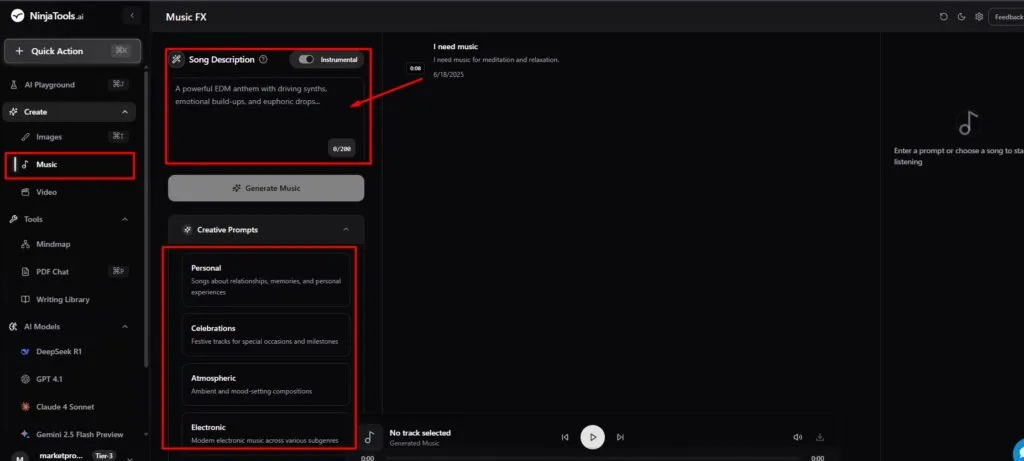
Task: Go to the previous track
Action: (565, 437)
